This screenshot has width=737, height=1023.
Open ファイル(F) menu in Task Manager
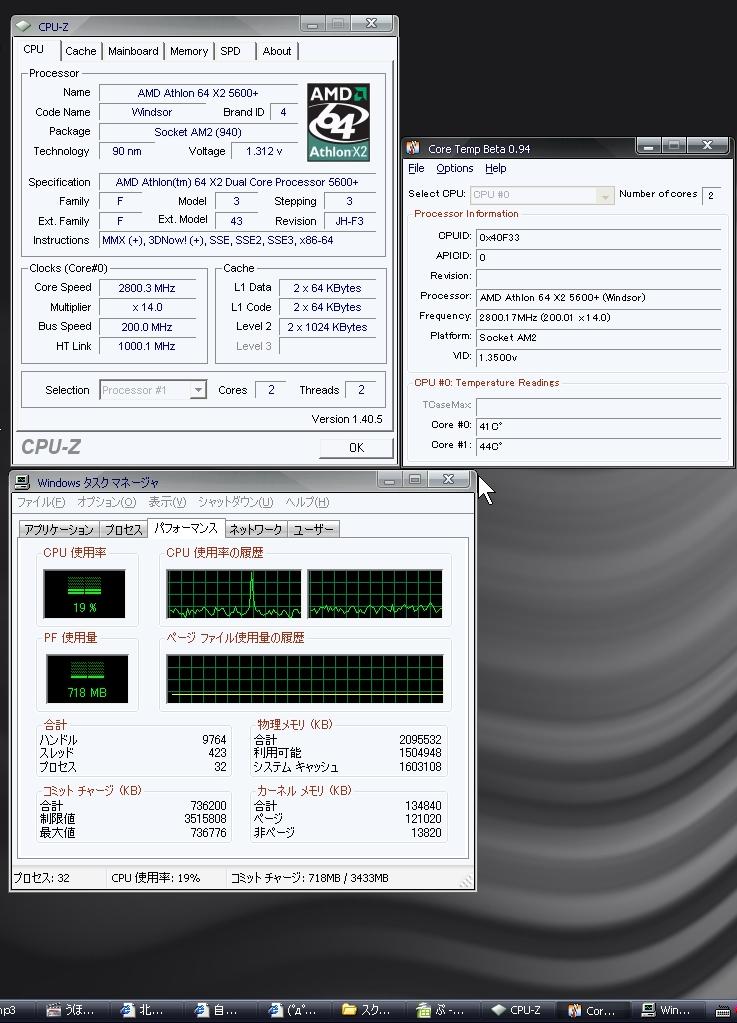tap(40, 502)
